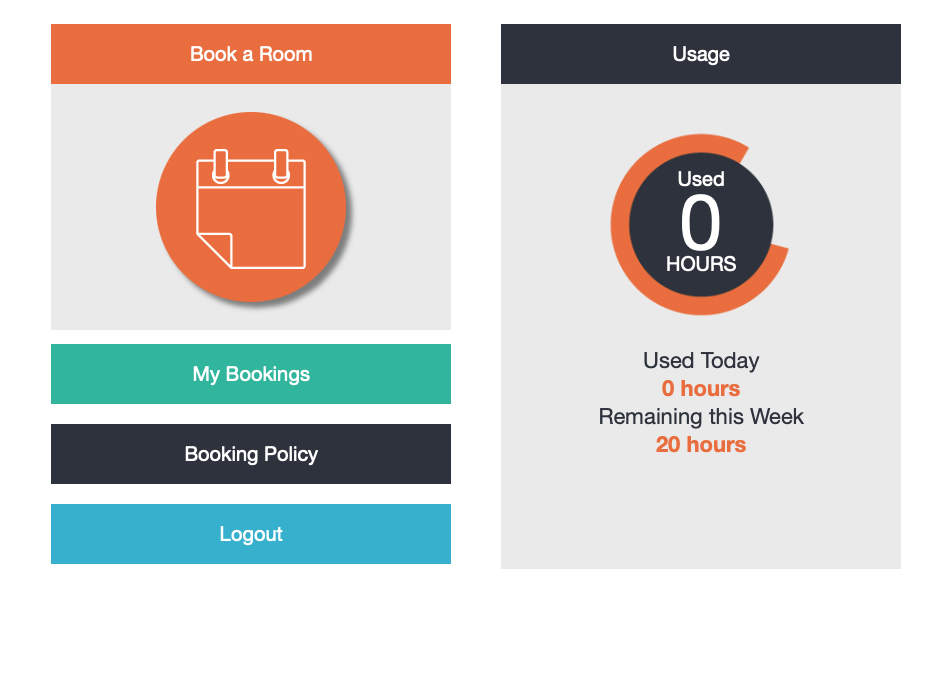The width and height of the screenshot is (952, 684).
Task: Click the orange 0 hours value
Action: [x=701, y=389]
